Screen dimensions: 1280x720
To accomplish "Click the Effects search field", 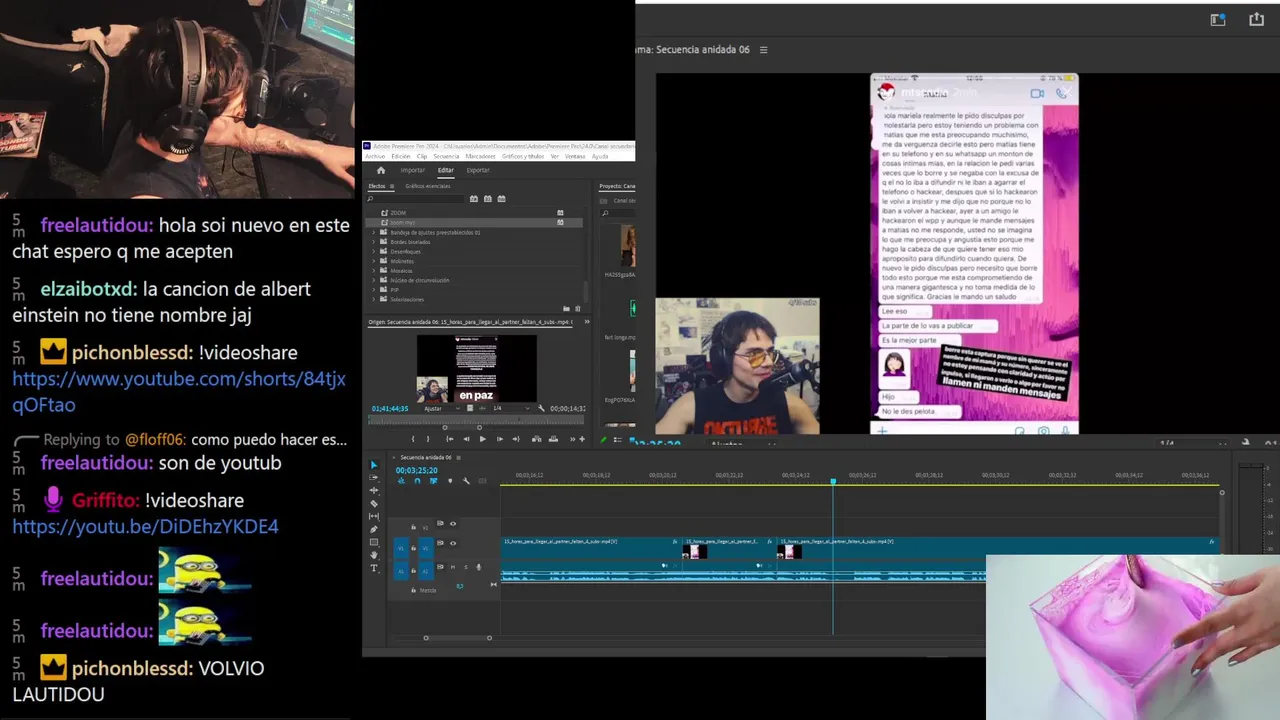I will coord(414,199).
